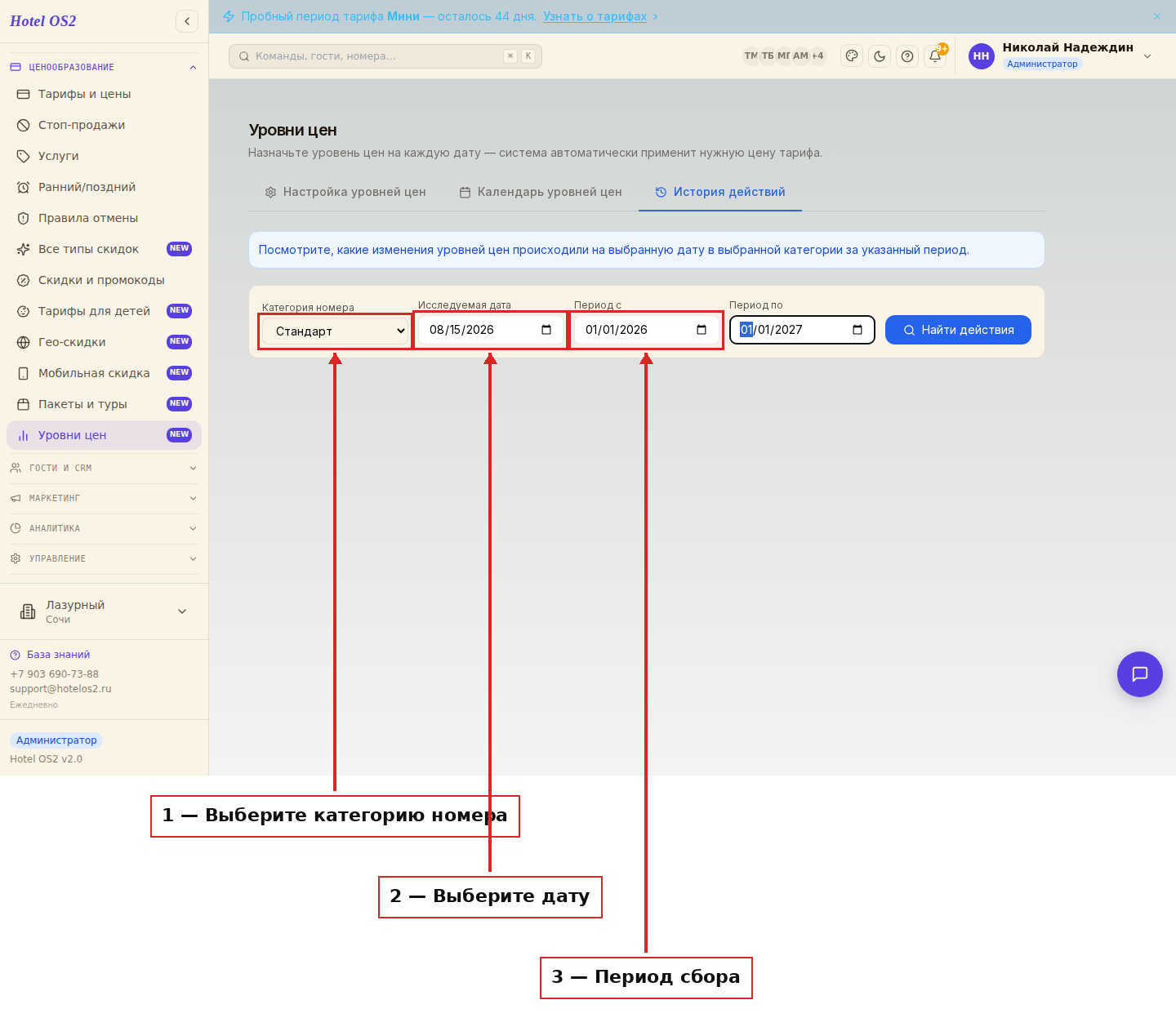Switch to Настройка уровней цен tab
The width and height of the screenshot is (1176, 1018).
[345, 192]
